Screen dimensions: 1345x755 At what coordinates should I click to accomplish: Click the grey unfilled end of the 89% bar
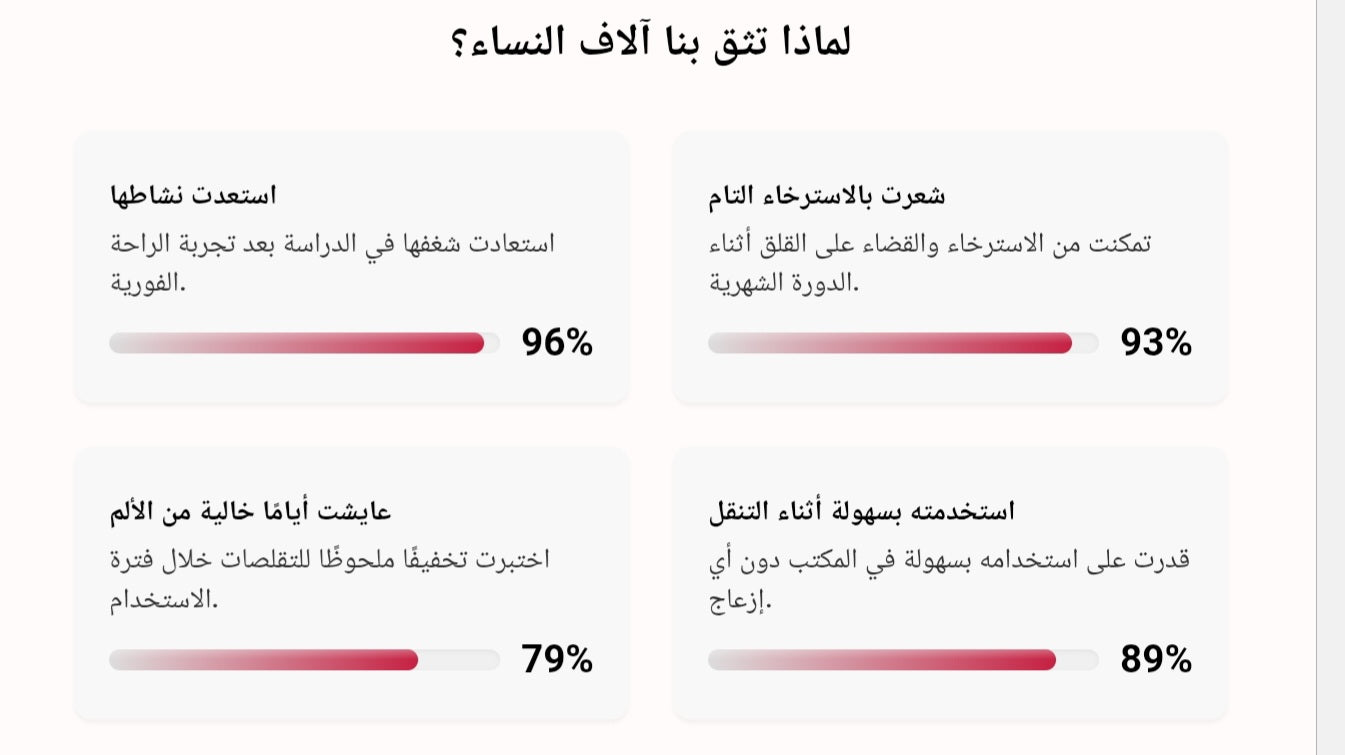(1078, 660)
